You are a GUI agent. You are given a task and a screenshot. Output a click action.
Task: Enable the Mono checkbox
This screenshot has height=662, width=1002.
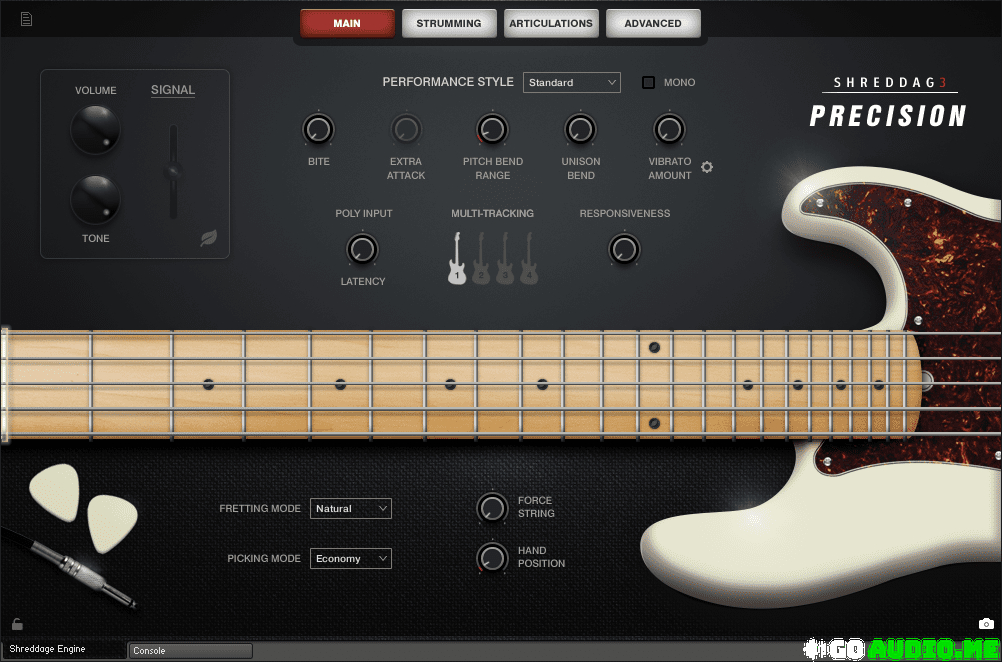coord(649,82)
